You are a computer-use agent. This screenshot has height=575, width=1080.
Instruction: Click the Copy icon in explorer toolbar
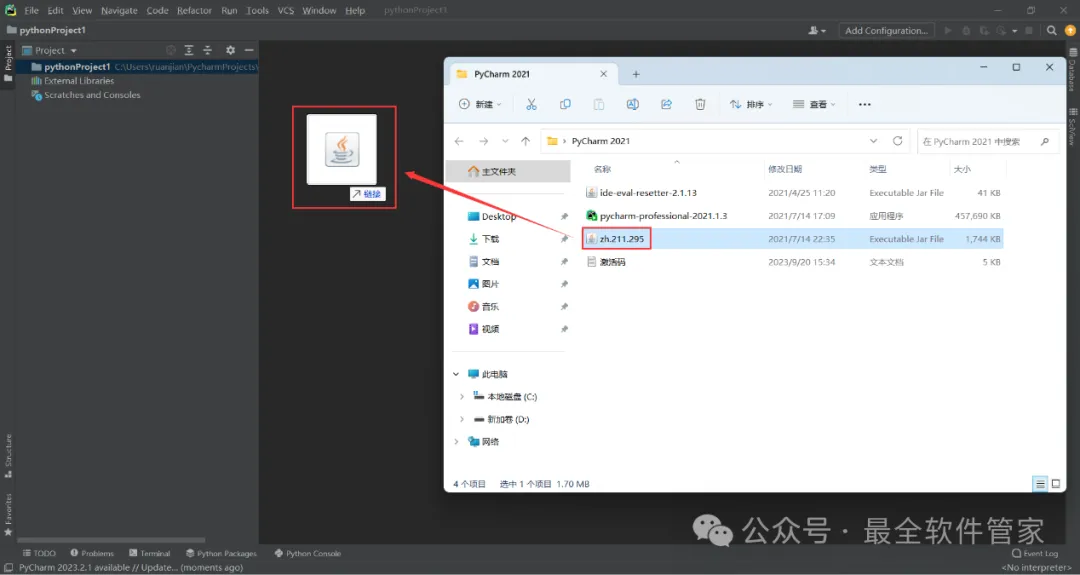[x=565, y=104]
